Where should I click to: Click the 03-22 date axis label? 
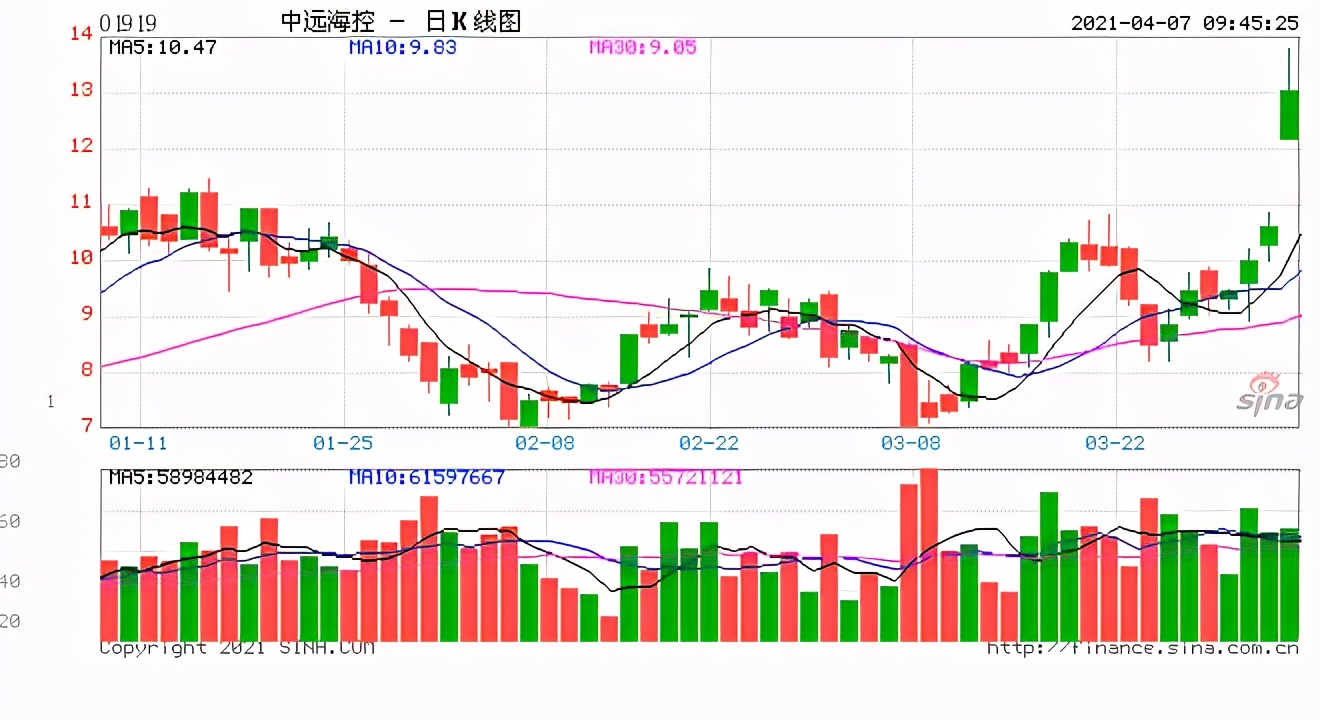[x=1114, y=442]
